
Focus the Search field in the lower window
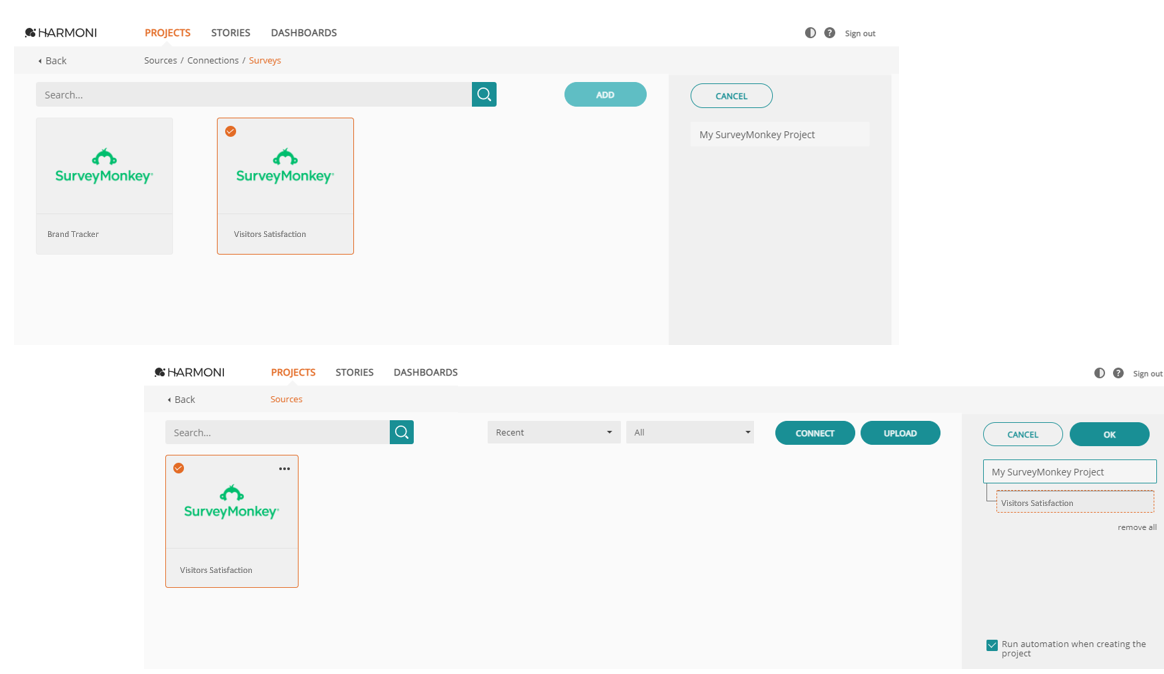pos(278,432)
